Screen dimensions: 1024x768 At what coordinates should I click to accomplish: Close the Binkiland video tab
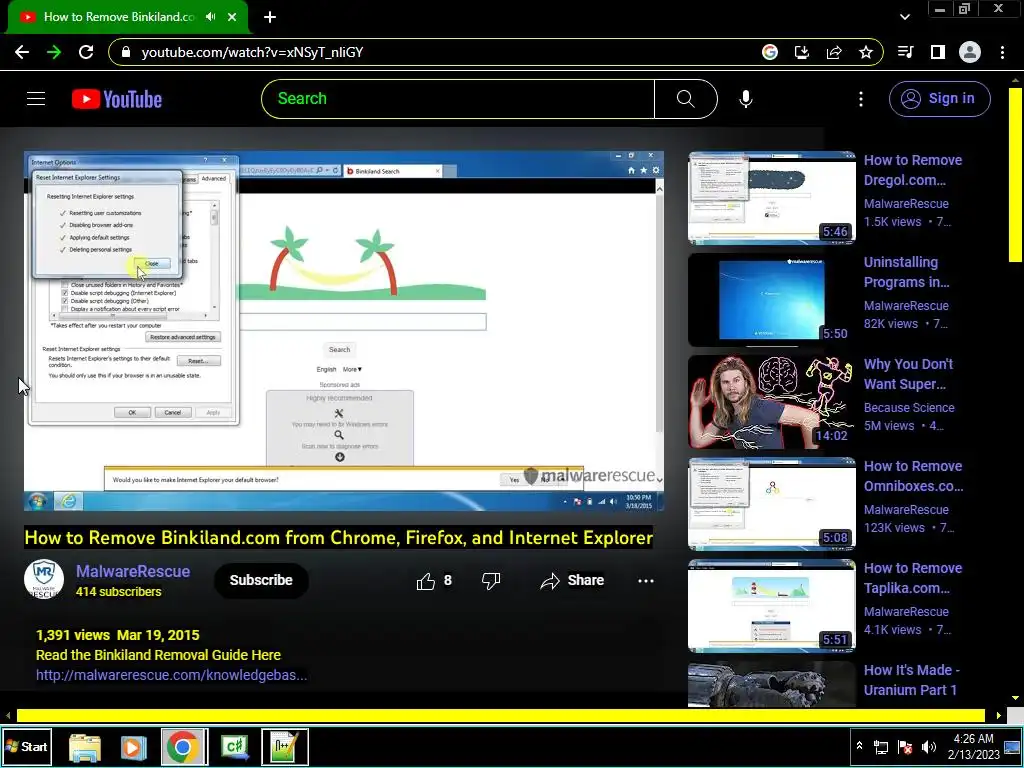pyautogui.click(x=232, y=17)
